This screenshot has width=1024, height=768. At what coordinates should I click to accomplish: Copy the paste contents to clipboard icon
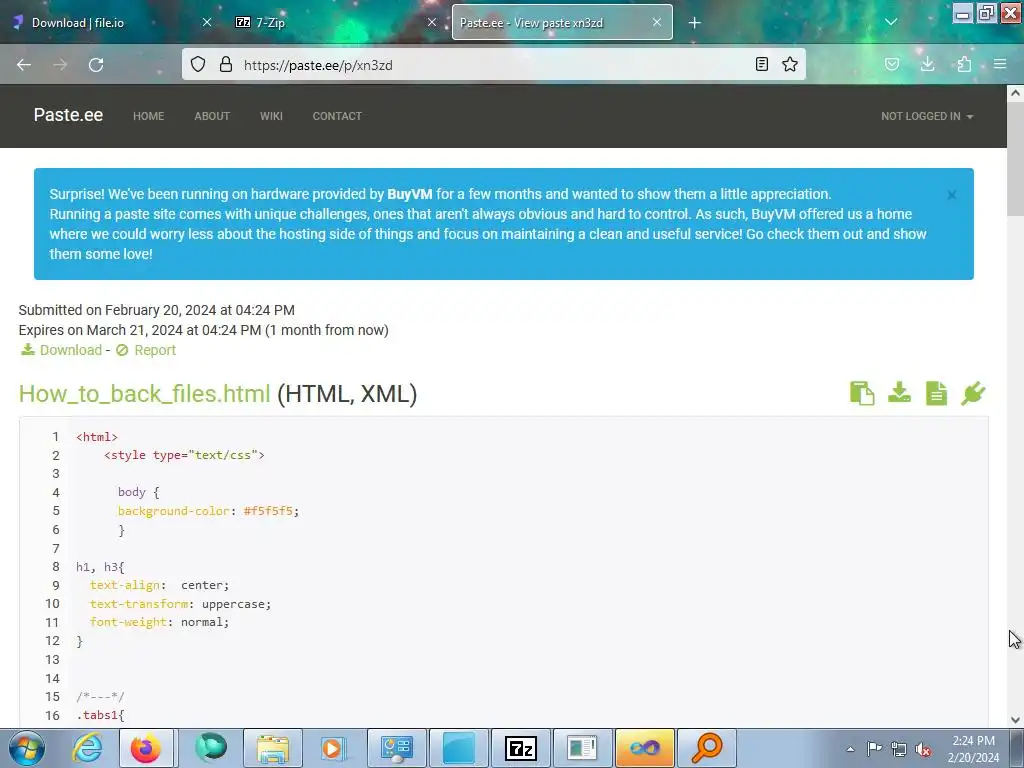(862, 394)
